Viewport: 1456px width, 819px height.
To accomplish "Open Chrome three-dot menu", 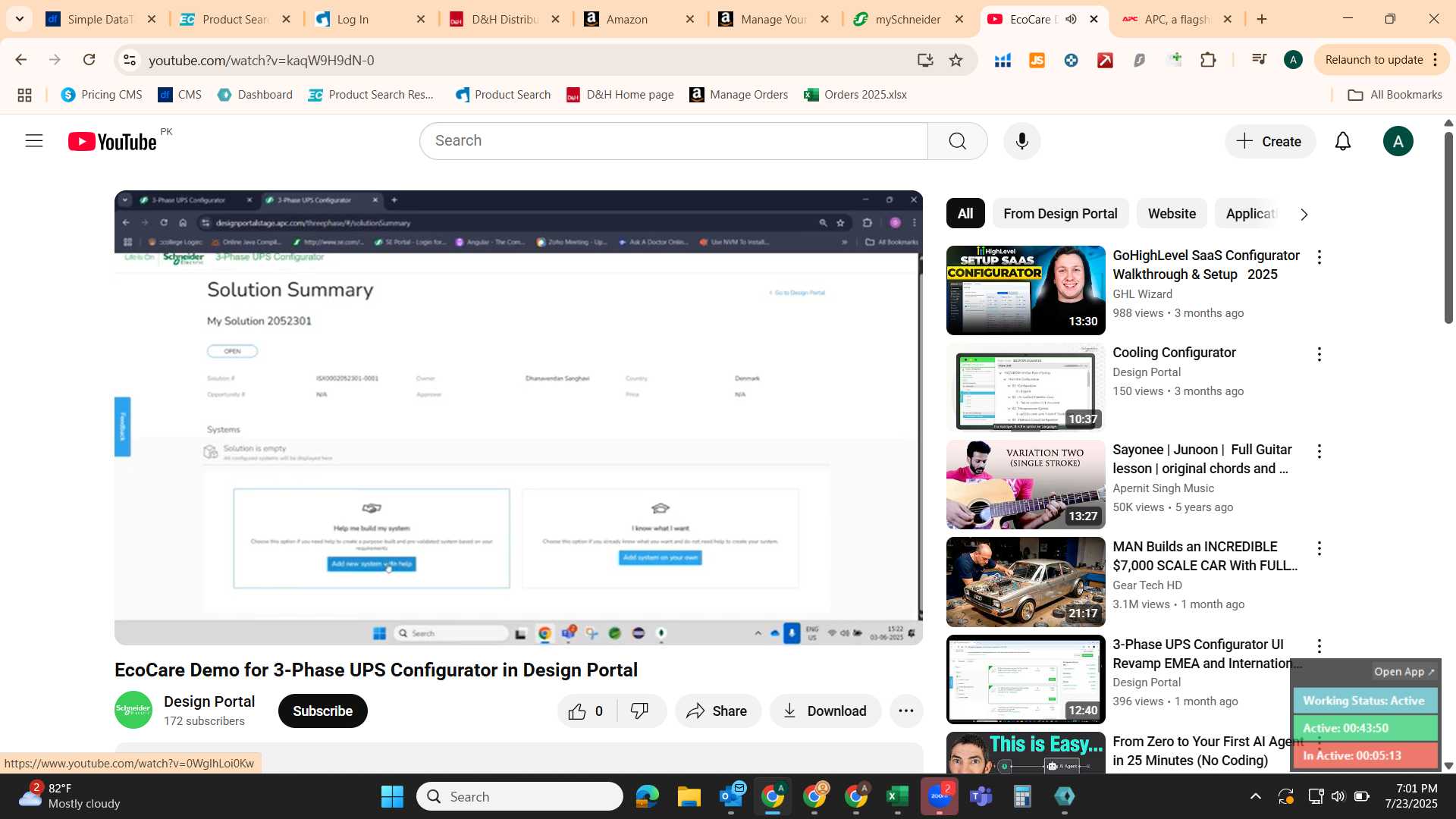I will click(x=1435, y=60).
